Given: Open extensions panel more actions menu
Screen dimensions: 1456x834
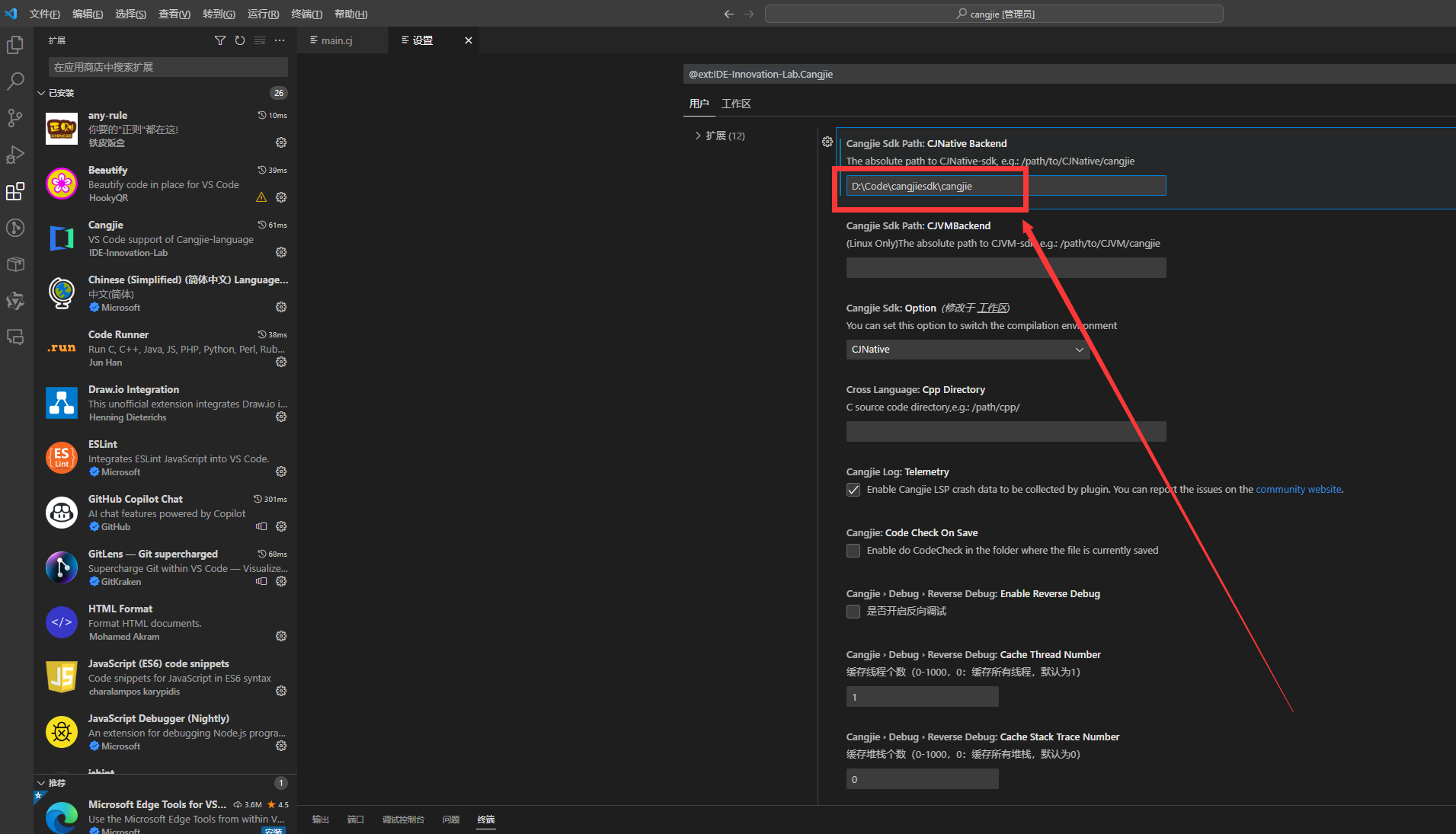Looking at the screenshot, I should pos(280,40).
